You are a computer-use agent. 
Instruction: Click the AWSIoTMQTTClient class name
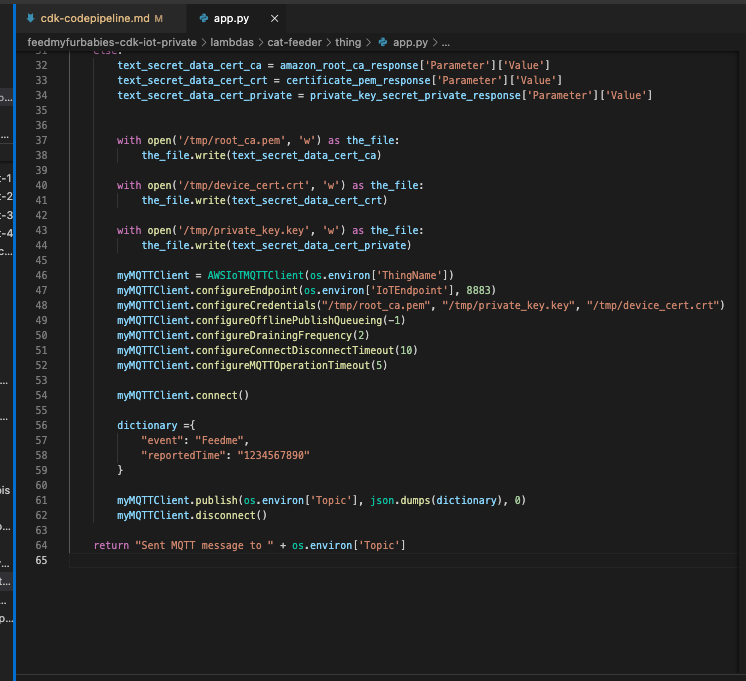click(x=255, y=275)
